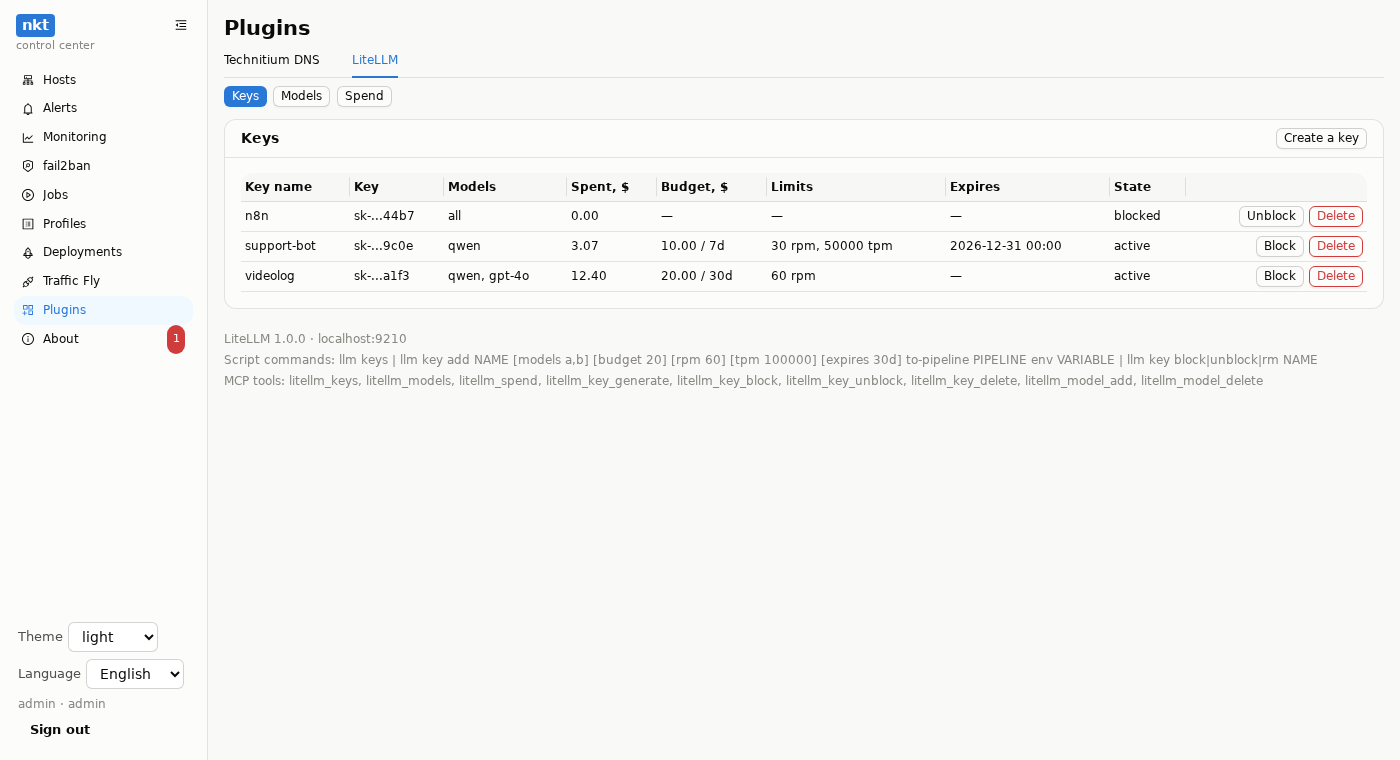
Task: Click the blocked state of n8n
Action: [x=1137, y=216]
